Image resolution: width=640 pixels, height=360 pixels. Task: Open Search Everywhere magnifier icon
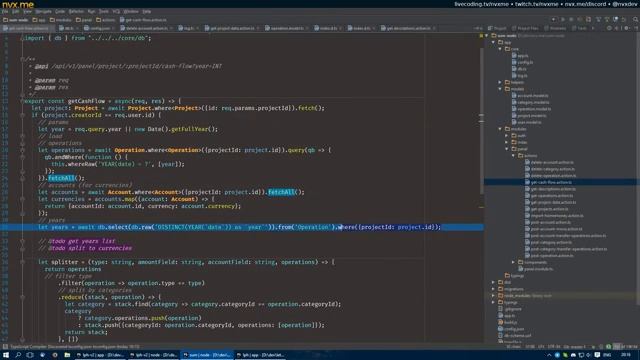coord(636,19)
